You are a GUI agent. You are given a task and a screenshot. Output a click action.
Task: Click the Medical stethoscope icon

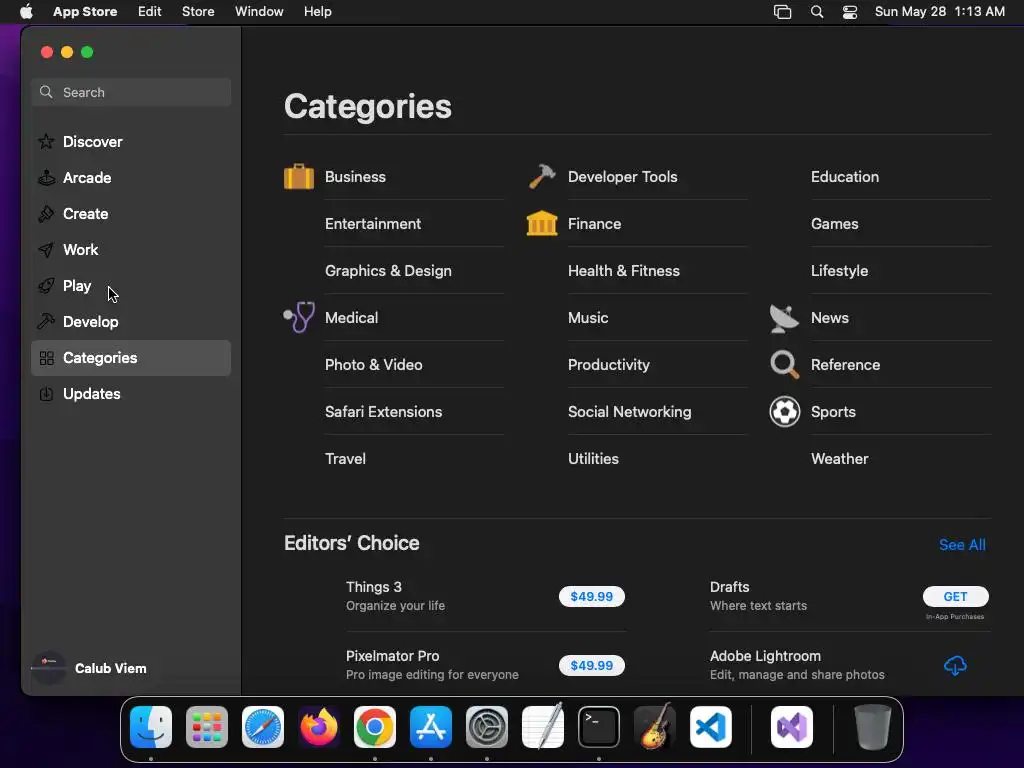(x=299, y=317)
